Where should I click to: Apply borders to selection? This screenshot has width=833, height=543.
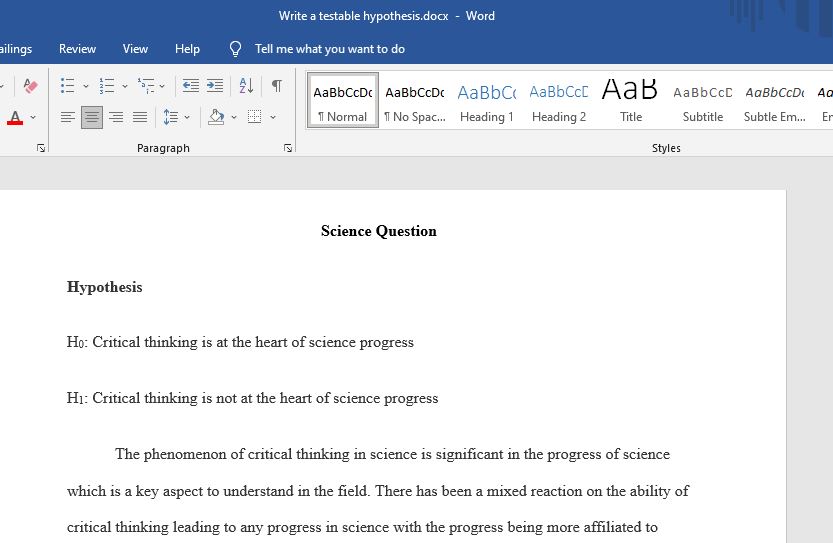tap(254, 117)
